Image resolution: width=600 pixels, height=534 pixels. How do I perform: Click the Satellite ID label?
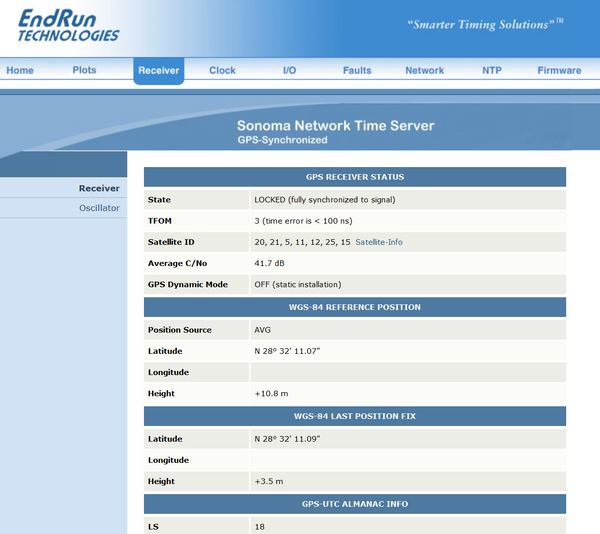[x=171, y=242]
